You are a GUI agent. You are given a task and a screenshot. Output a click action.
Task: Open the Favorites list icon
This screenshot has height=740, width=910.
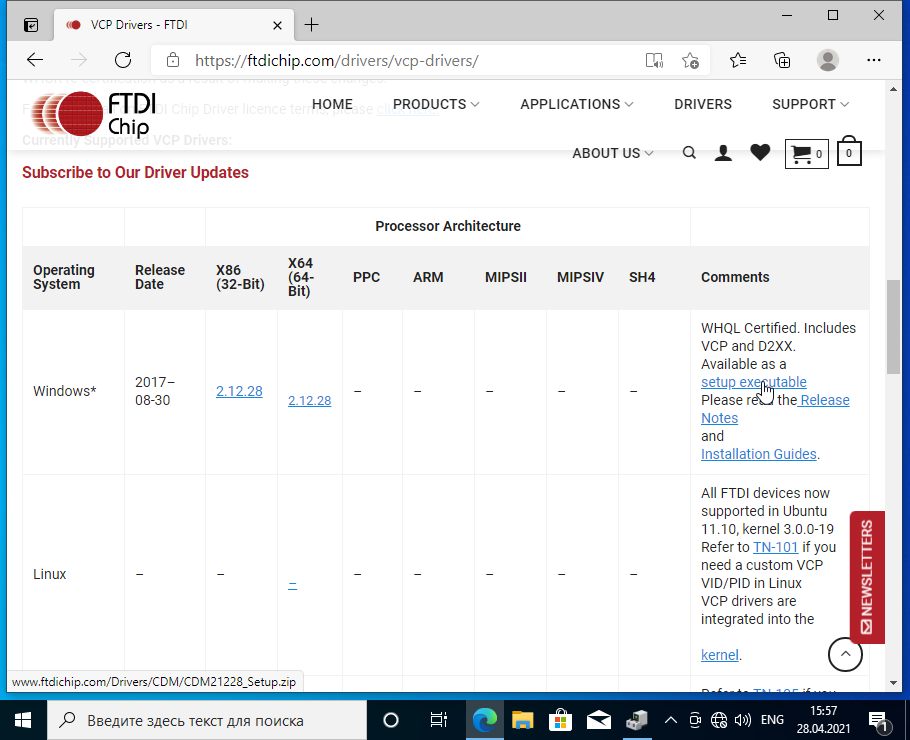tap(738, 60)
